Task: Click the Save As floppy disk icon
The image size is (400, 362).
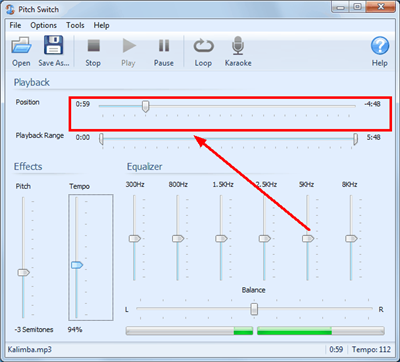Action: point(53,45)
